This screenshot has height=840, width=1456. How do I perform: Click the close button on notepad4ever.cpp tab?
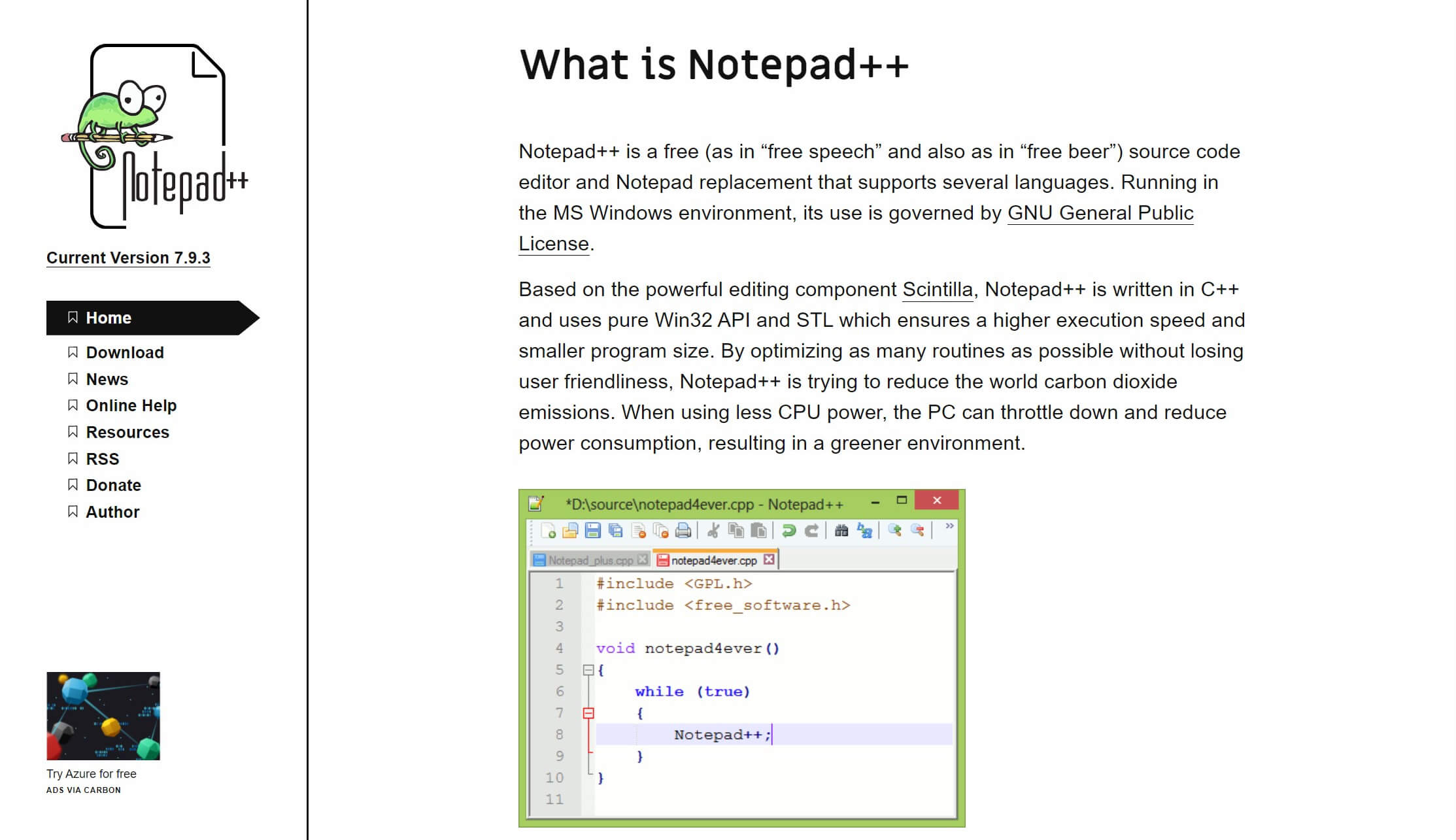772,561
